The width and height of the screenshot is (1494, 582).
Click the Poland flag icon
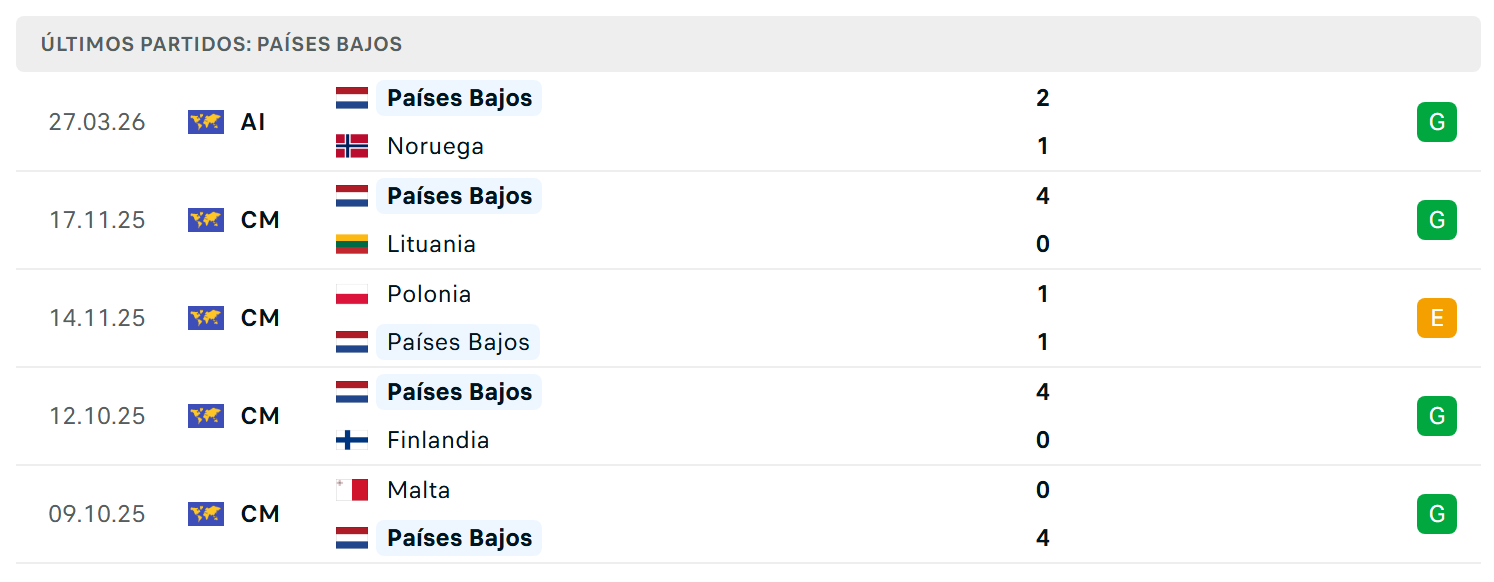[352, 294]
